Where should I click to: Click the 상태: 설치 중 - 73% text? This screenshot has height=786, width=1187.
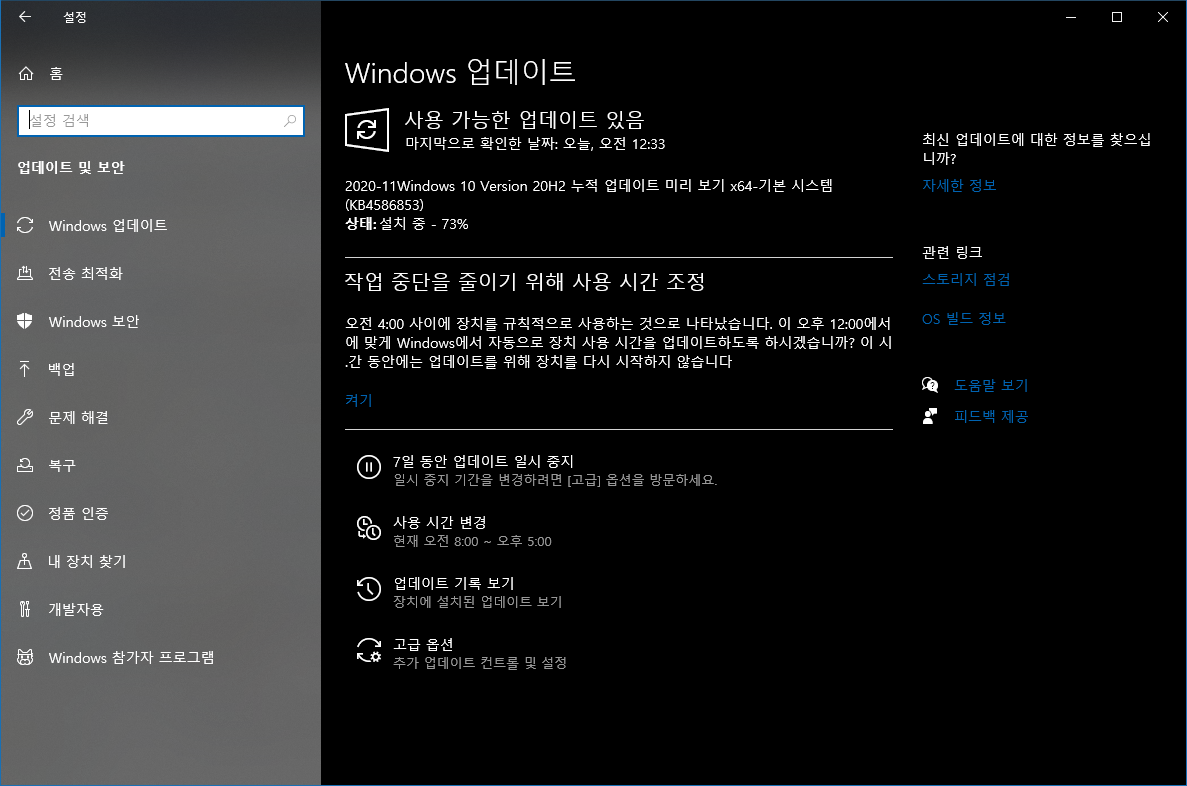click(x=407, y=223)
